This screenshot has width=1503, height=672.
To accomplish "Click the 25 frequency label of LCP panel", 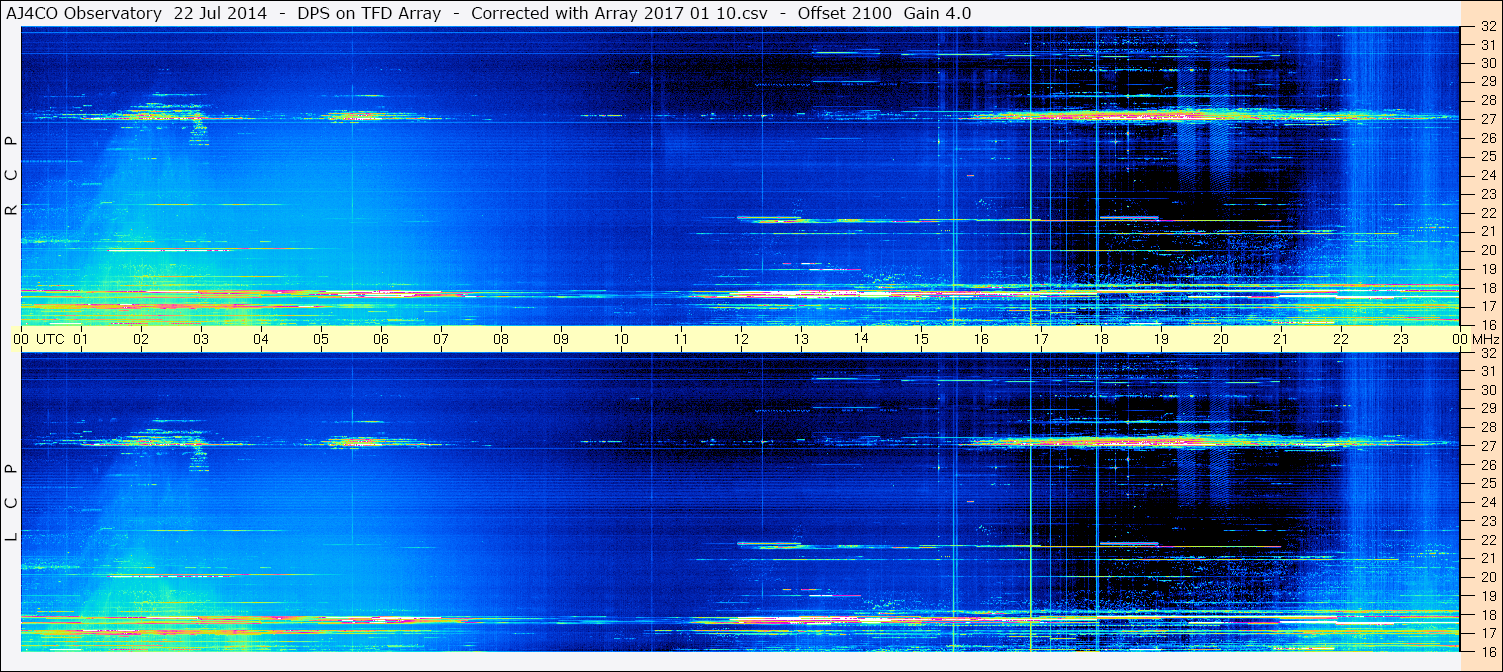I will [x=1487, y=484].
